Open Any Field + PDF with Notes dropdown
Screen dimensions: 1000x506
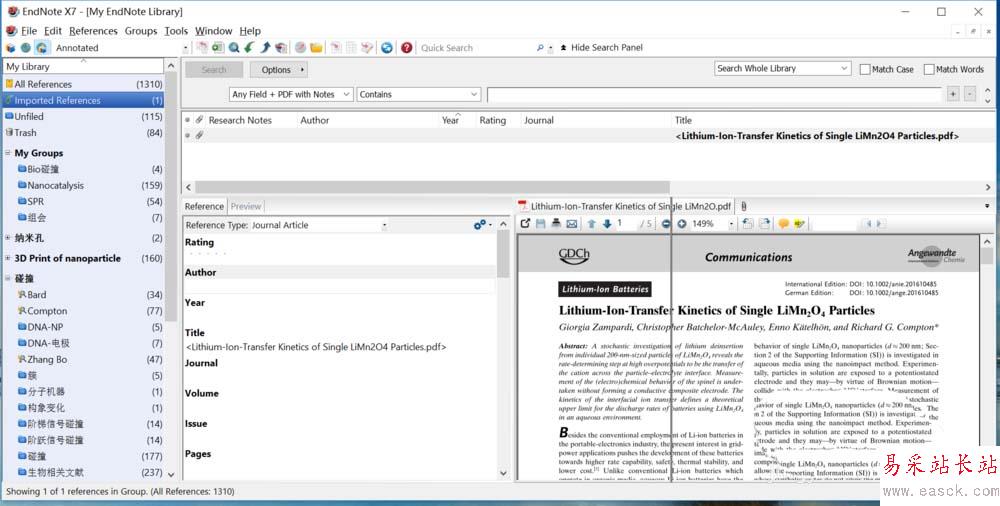click(x=291, y=94)
